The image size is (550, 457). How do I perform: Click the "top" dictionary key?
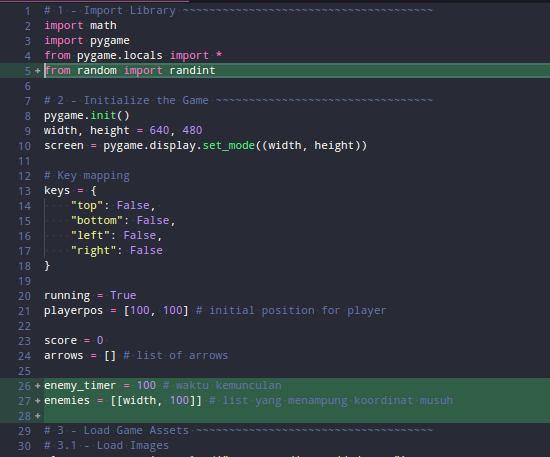coord(87,206)
